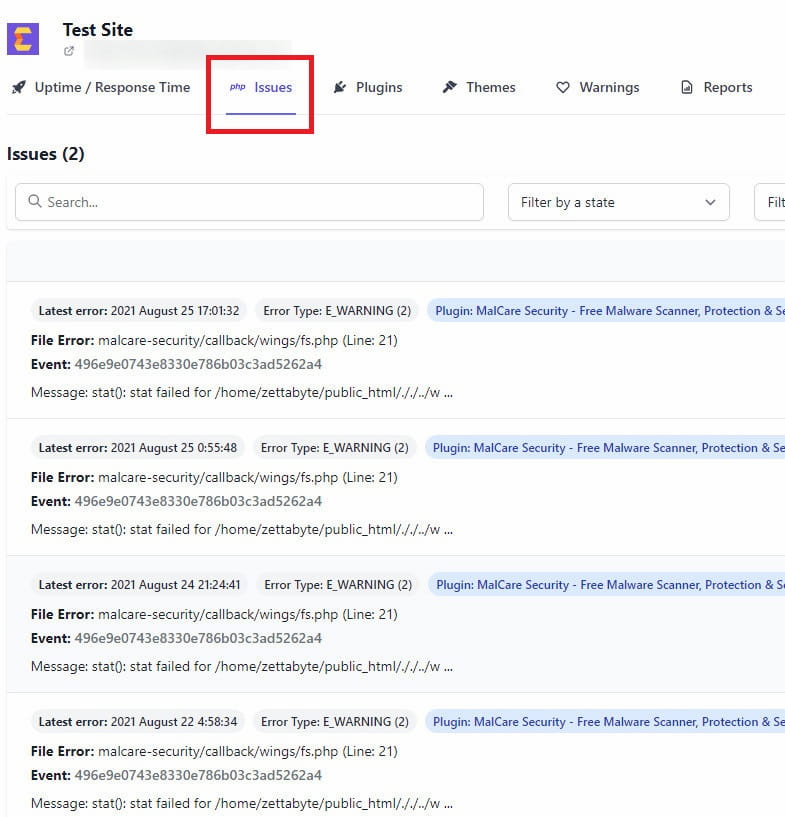Expand the Filter by a state chevron
This screenshot has height=817, width=785.
click(x=710, y=202)
